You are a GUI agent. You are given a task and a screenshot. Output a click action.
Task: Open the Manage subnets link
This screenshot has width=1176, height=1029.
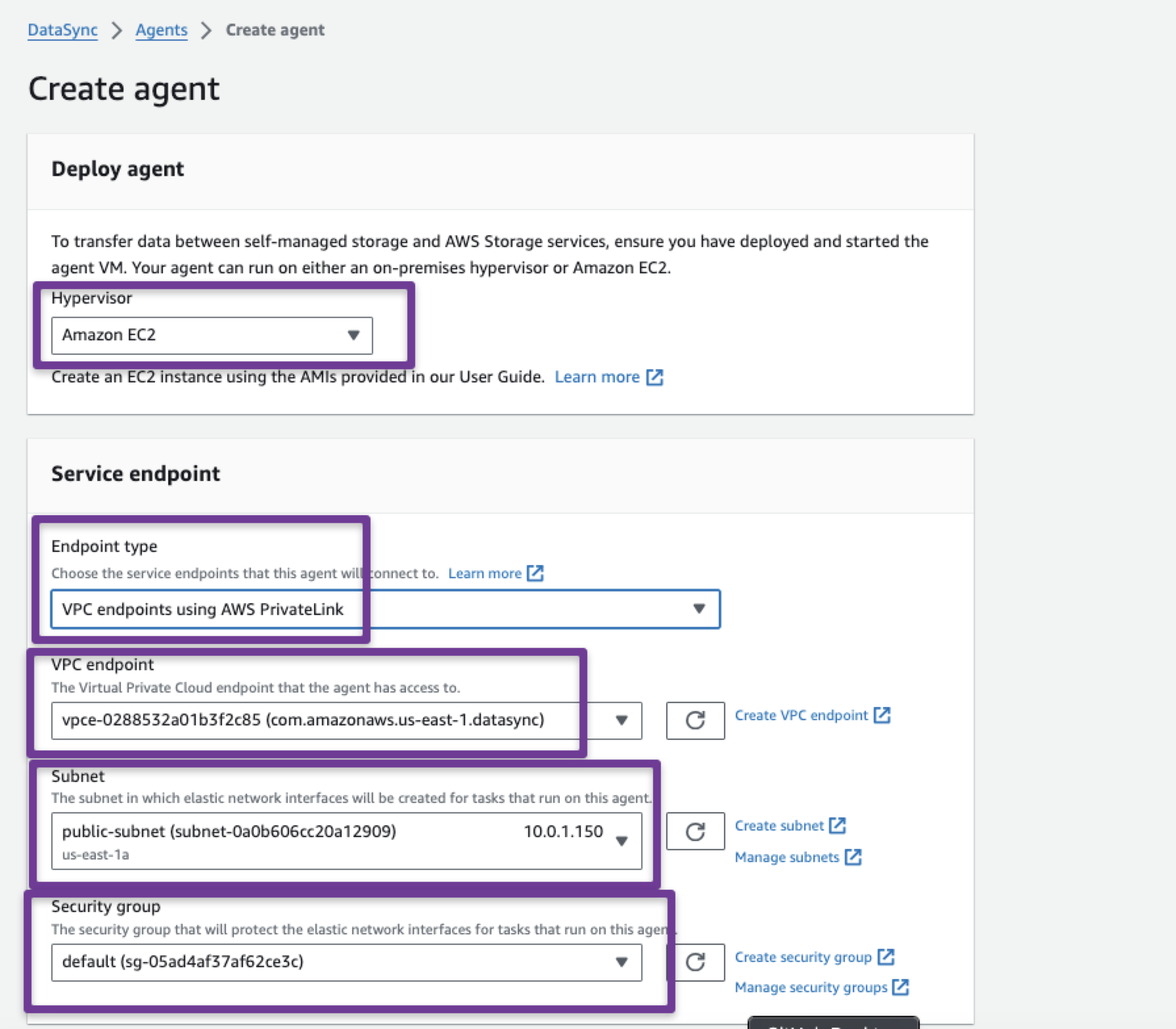[x=787, y=857]
